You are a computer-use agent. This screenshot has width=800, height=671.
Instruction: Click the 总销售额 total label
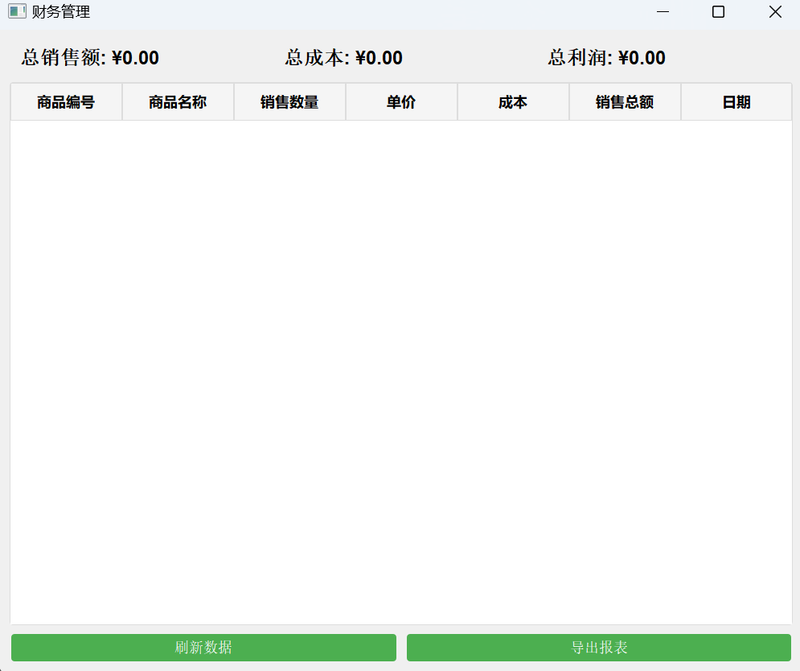(x=90, y=58)
